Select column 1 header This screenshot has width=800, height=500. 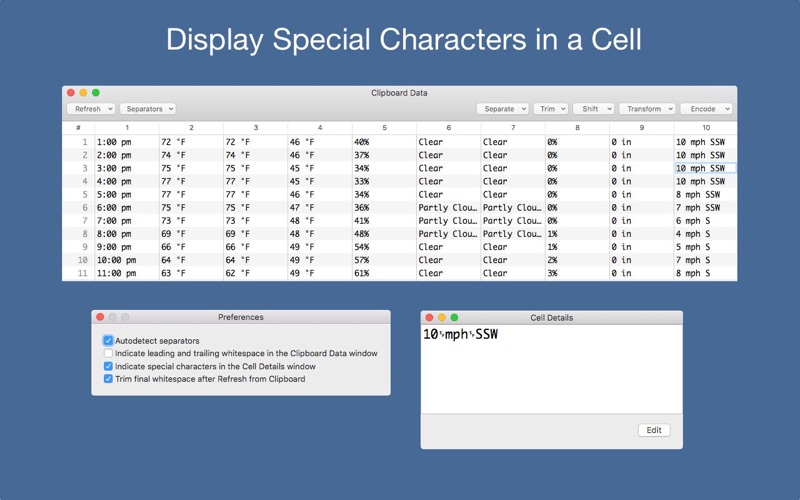tap(127, 128)
